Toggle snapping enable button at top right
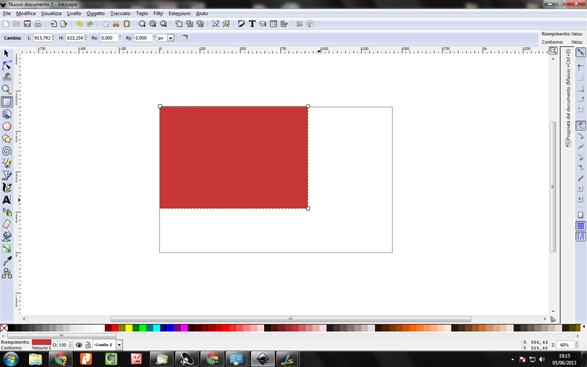This screenshot has width=587, height=367. pyautogui.click(x=580, y=52)
